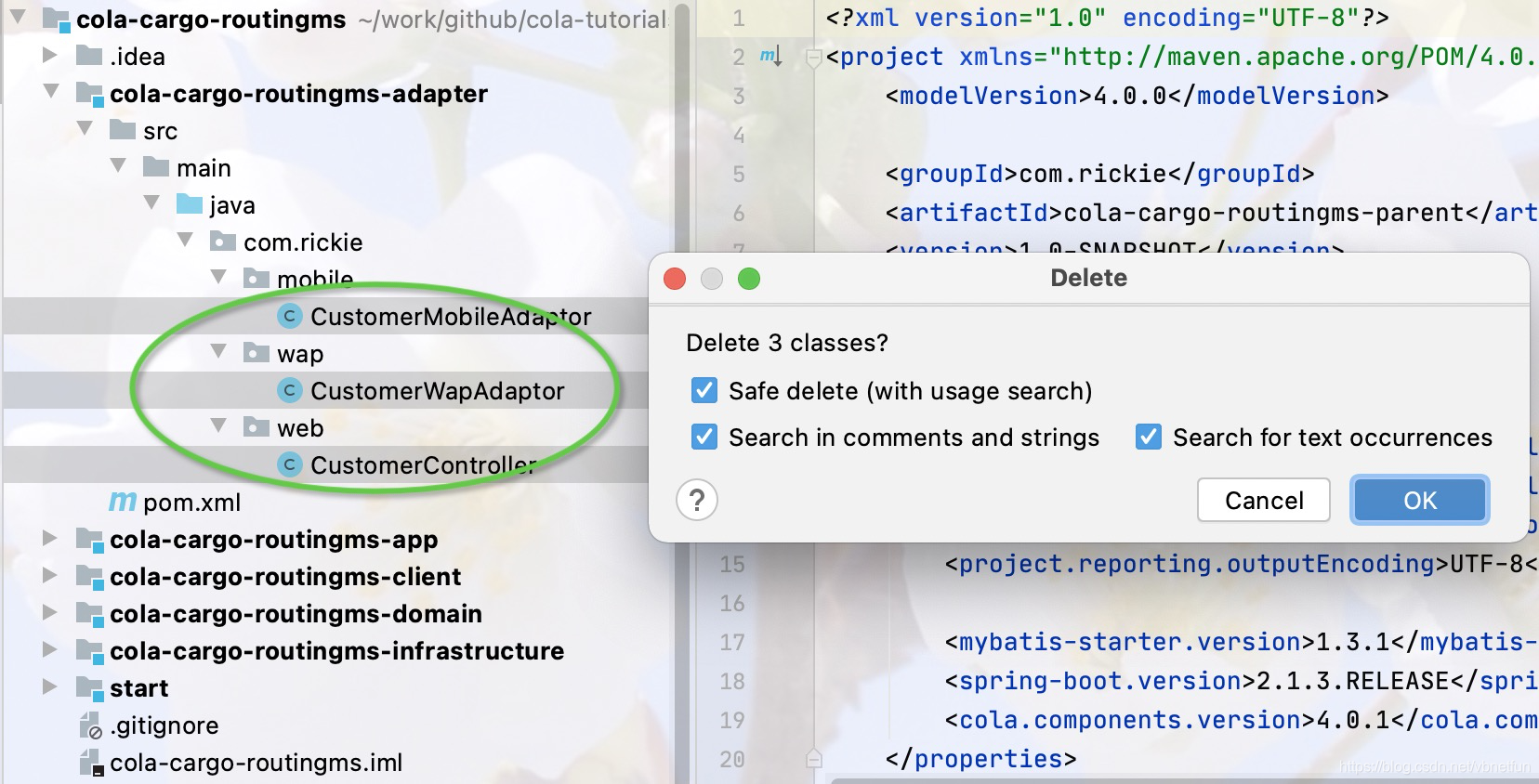This screenshot has height=784, width=1539.
Task: Select CustomerWapAdaptor in project tree
Action: click(x=437, y=391)
